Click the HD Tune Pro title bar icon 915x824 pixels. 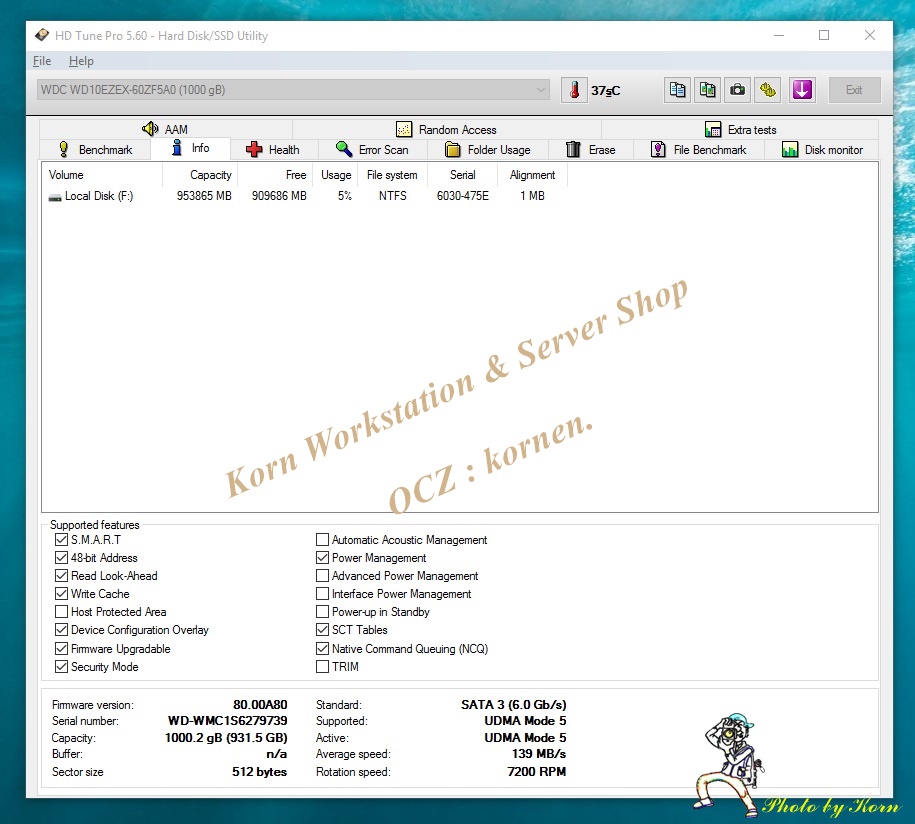(41, 36)
